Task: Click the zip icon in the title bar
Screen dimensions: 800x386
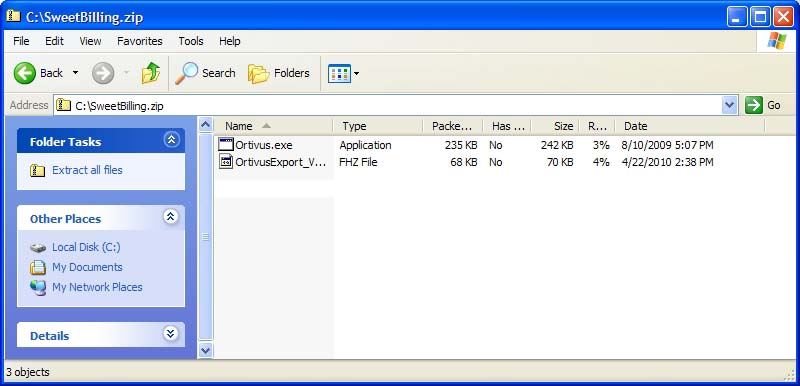Action: click(13, 16)
